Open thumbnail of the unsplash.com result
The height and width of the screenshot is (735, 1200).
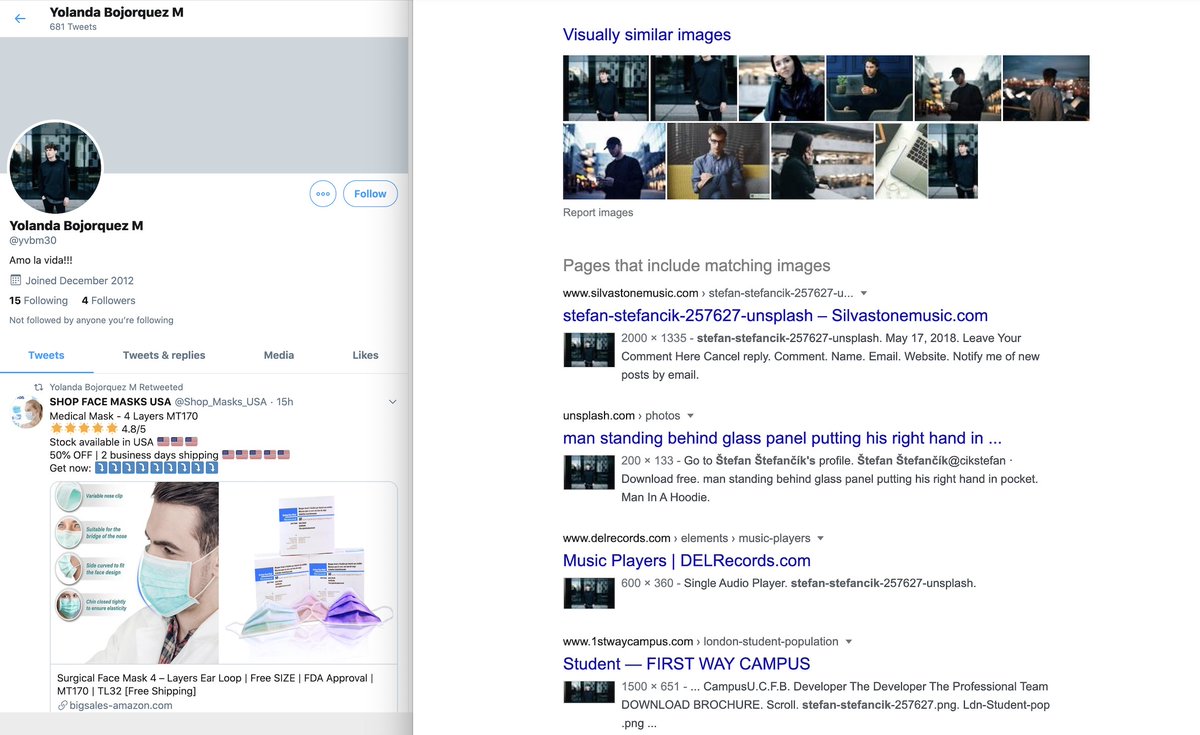589,472
